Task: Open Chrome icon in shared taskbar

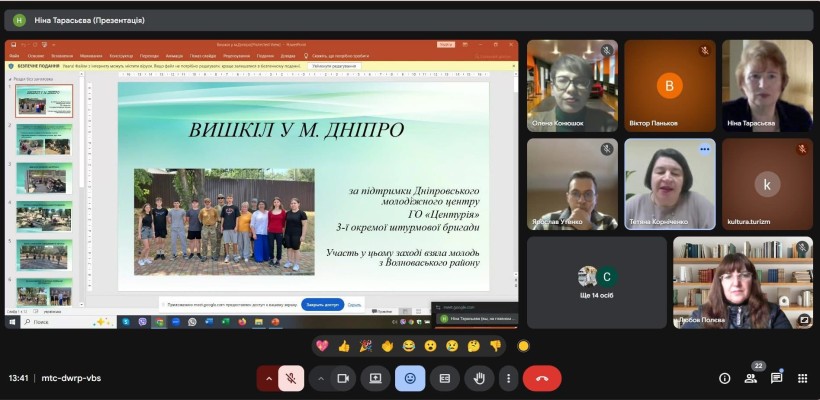Action: tap(159, 322)
